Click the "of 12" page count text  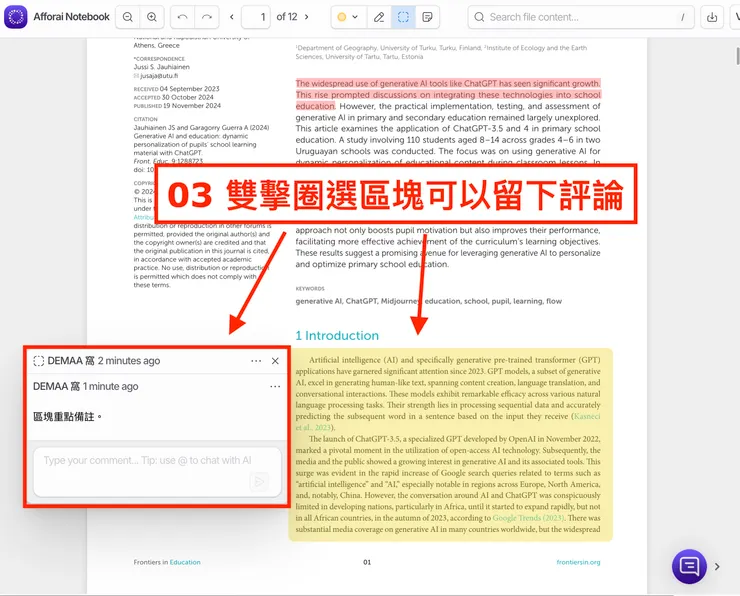(x=287, y=17)
